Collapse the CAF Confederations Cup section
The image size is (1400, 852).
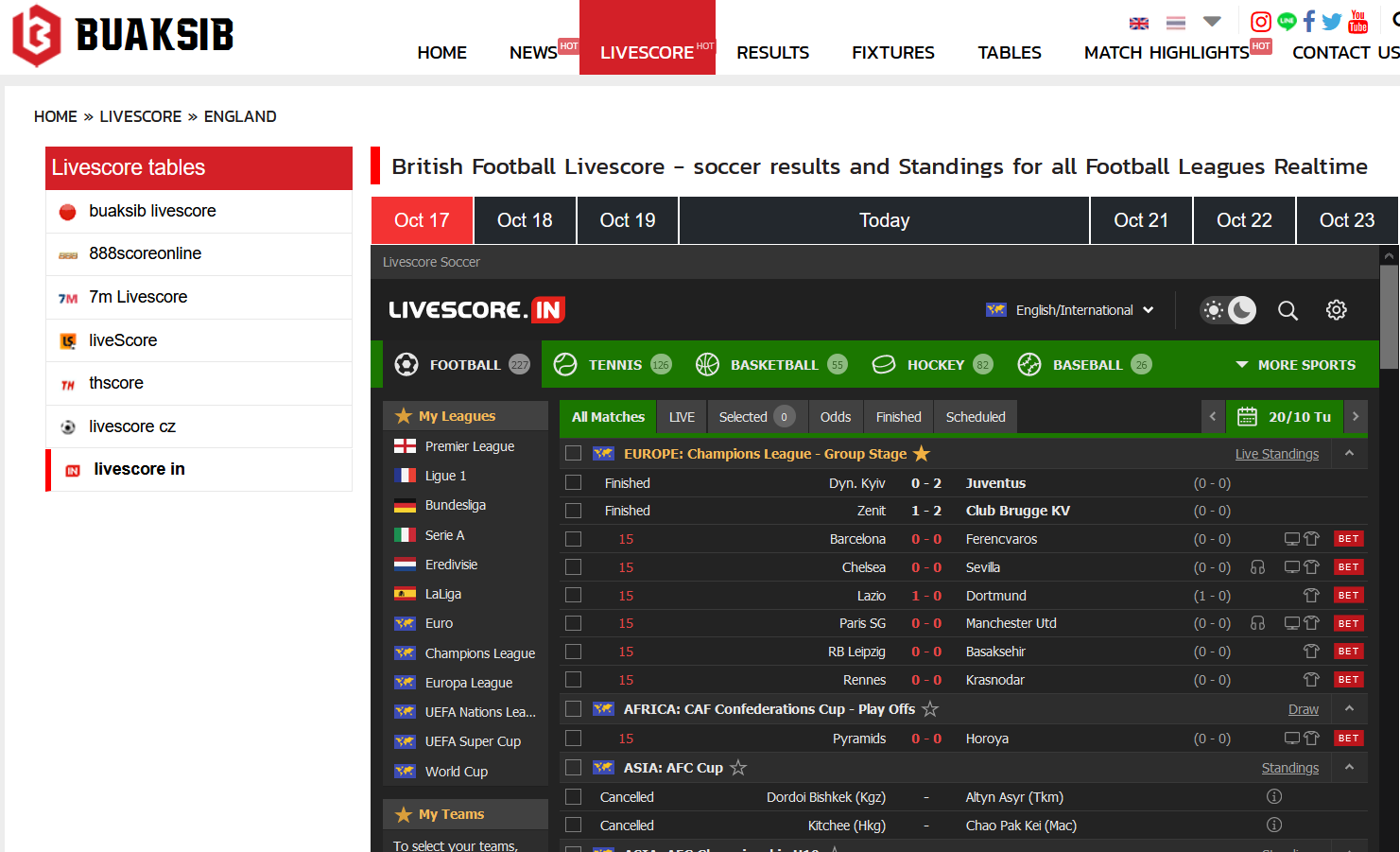point(1349,708)
